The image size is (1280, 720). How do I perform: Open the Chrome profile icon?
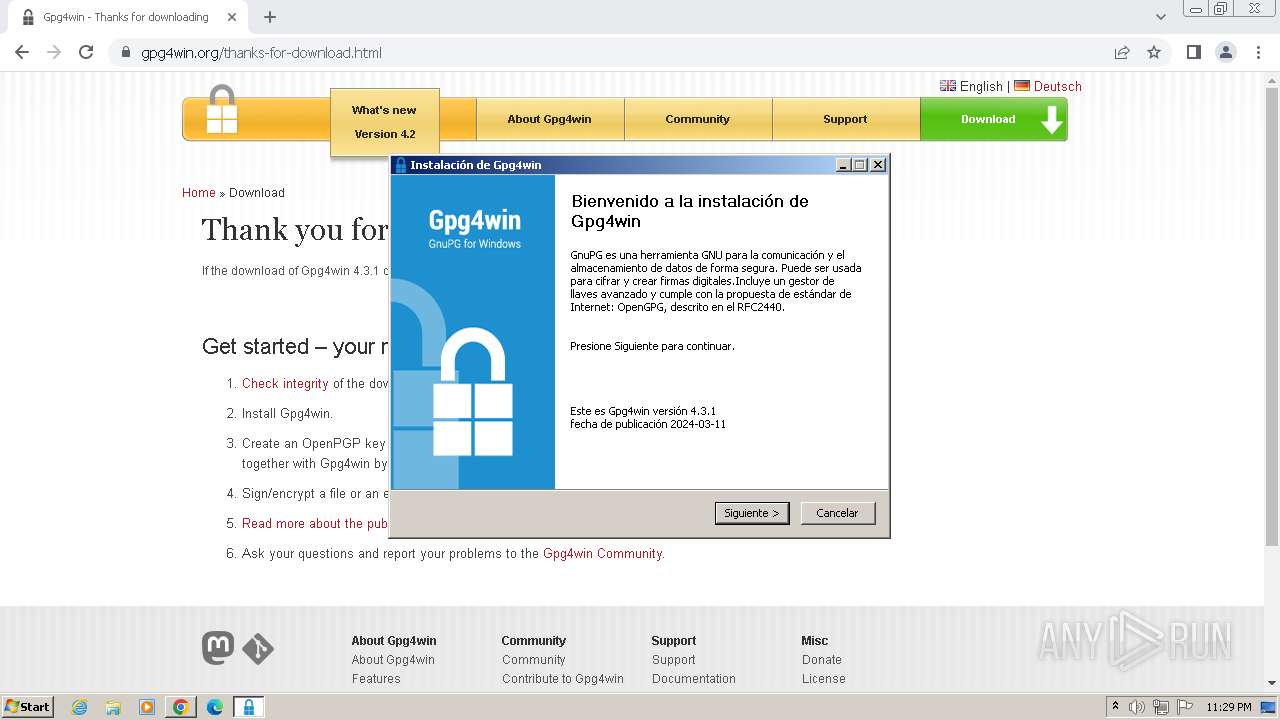tap(1225, 53)
